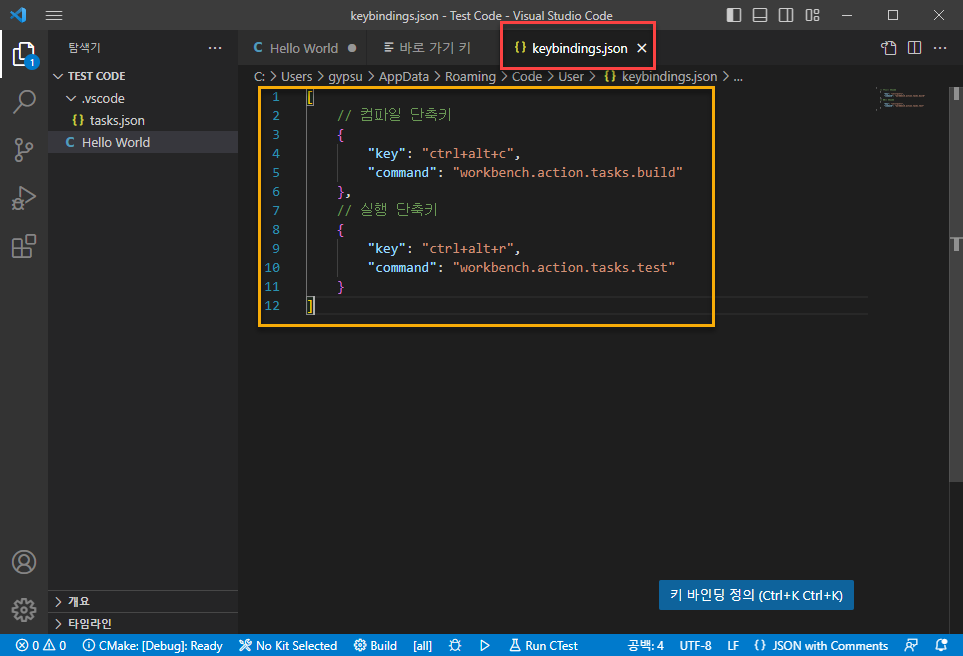Click the feedback icon in status bar
Viewport: 963px width, 656px height.
click(911, 646)
